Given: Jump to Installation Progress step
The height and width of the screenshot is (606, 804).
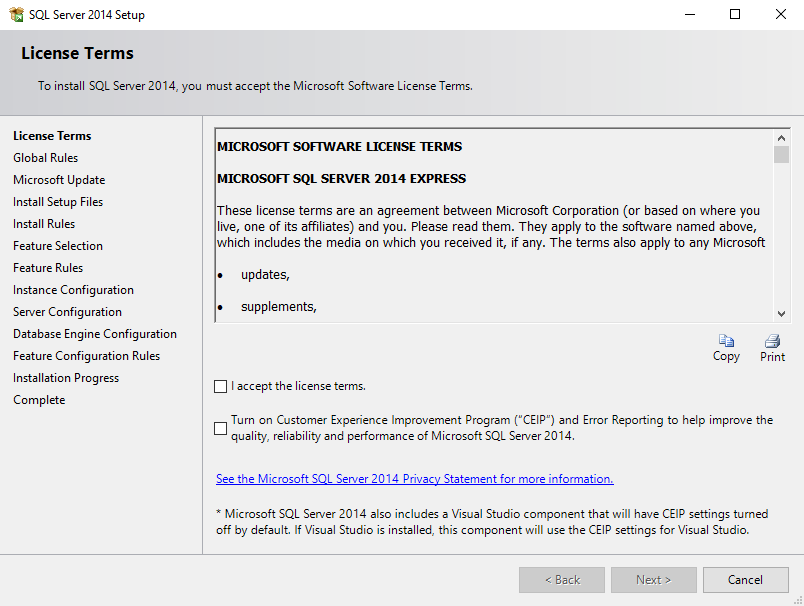Looking at the screenshot, I should coord(66,378).
